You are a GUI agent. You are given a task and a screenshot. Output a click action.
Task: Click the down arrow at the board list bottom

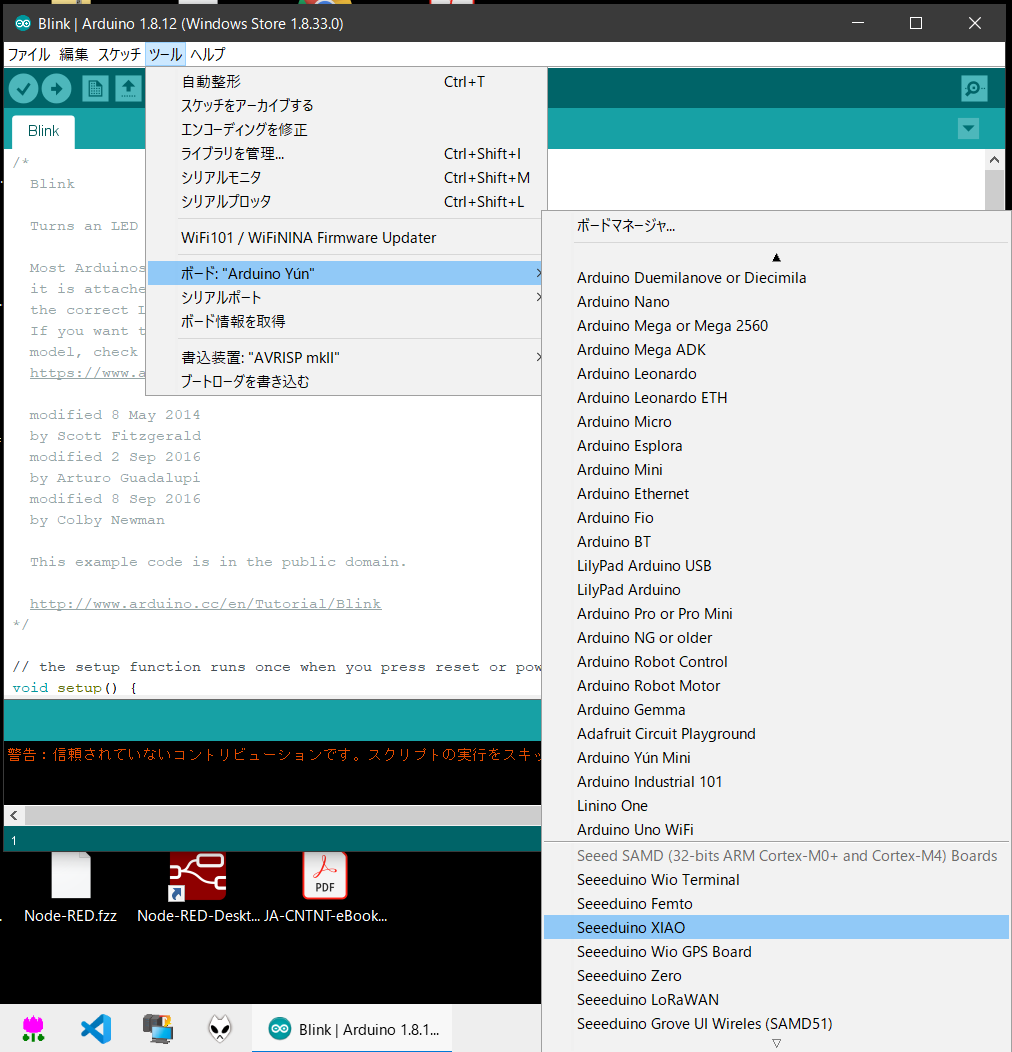[x=776, y=1043]
